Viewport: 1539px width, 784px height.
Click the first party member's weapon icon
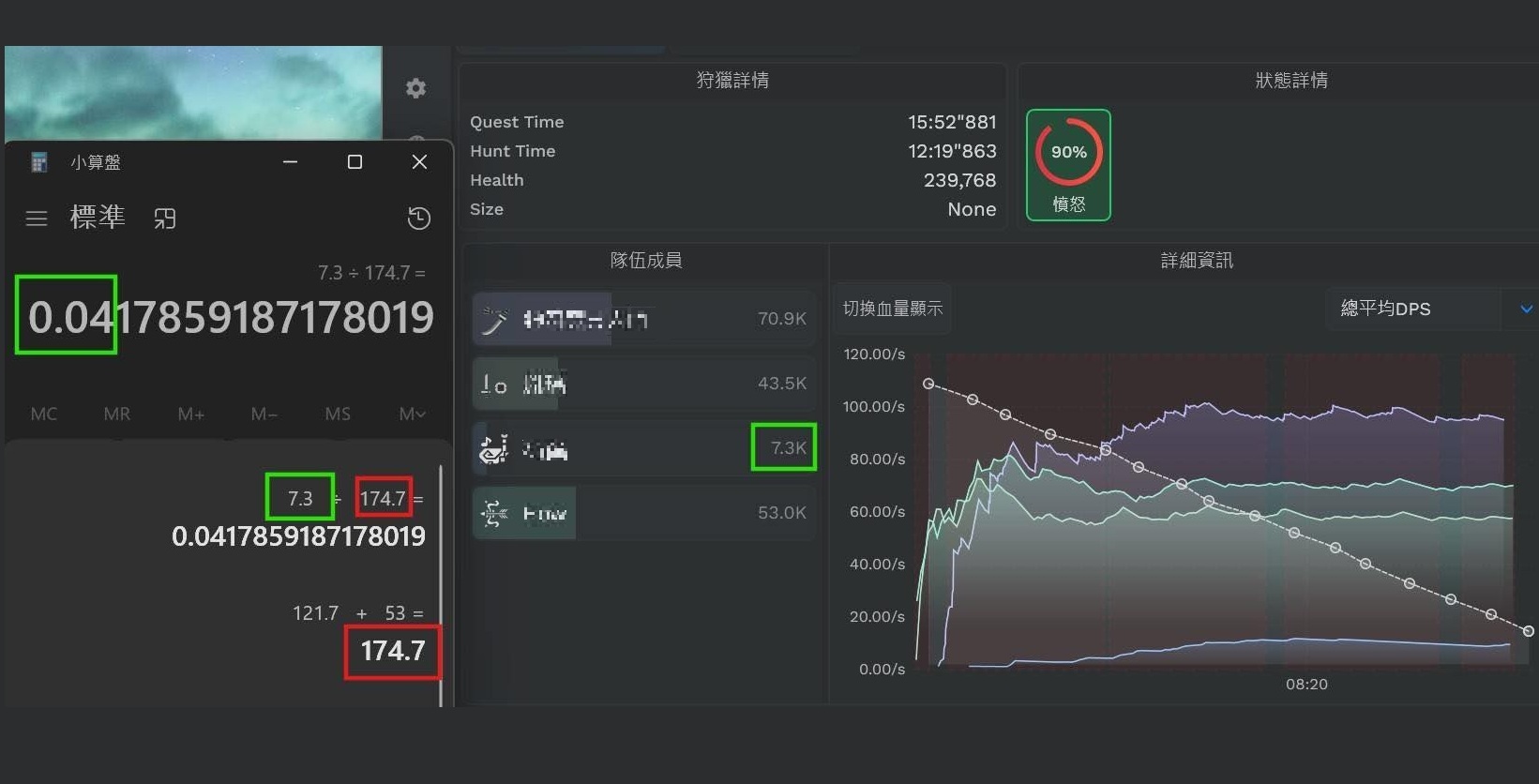pos(494,320)
